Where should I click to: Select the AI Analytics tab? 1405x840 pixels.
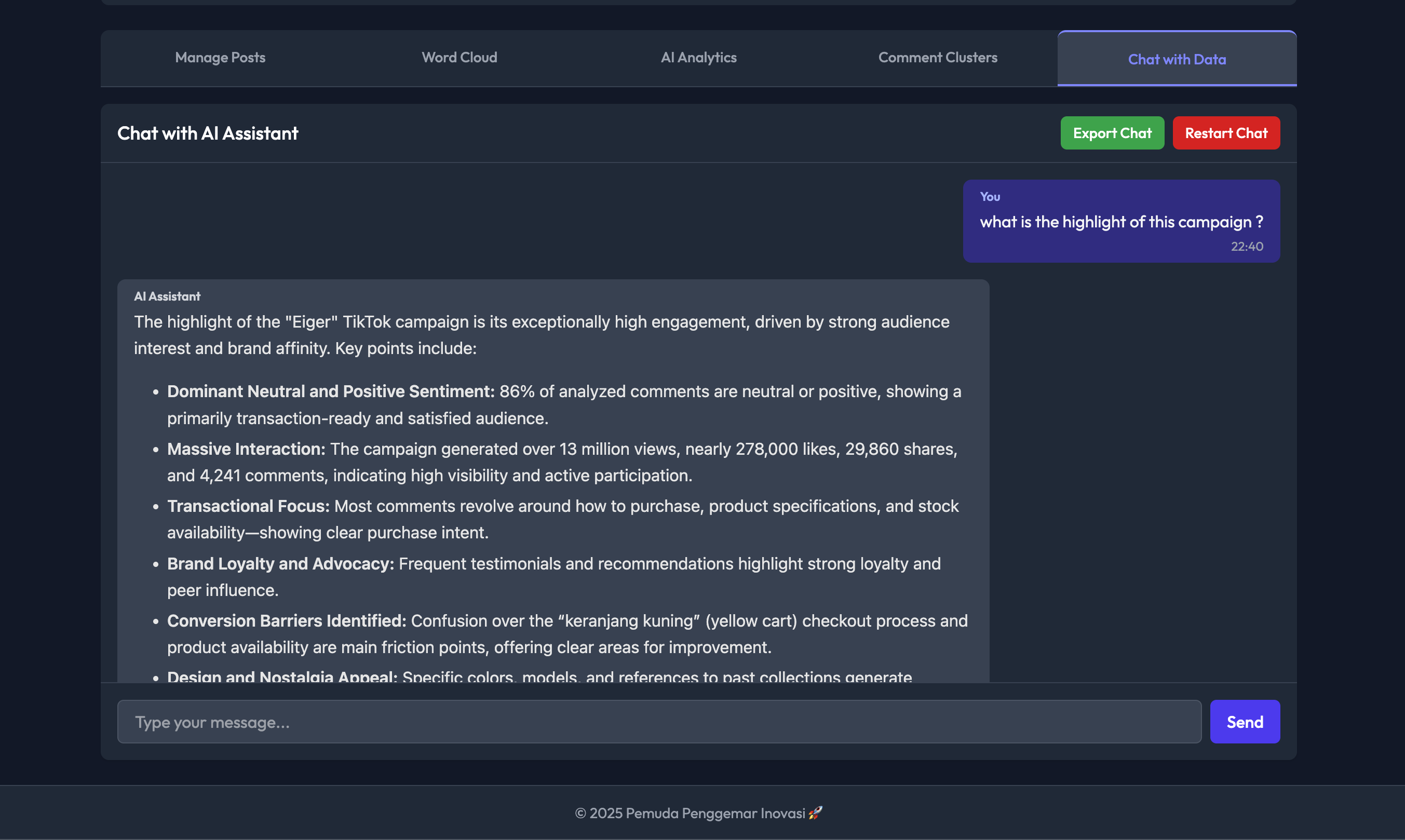698,57
